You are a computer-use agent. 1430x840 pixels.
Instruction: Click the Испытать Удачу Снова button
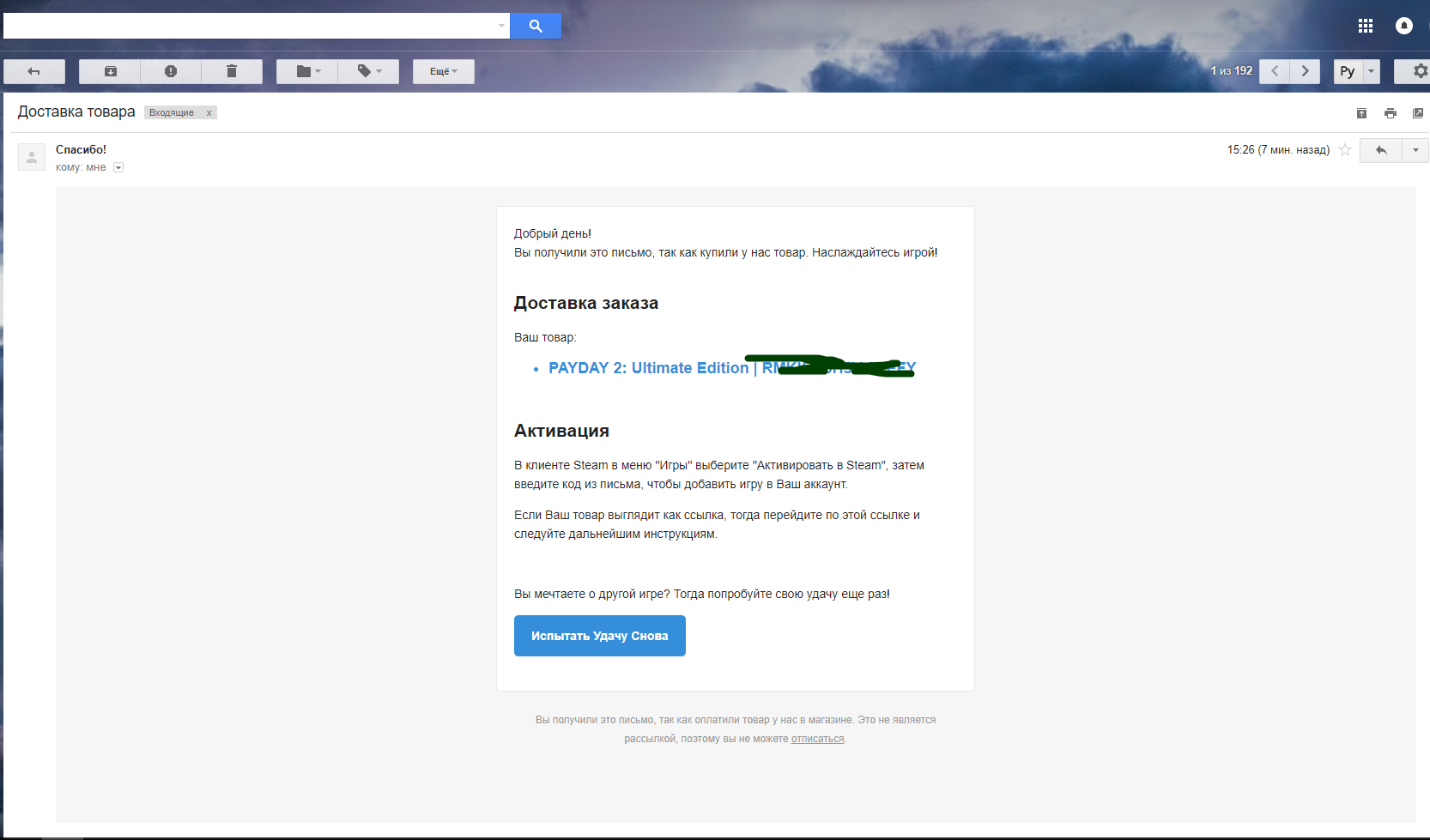599,636
